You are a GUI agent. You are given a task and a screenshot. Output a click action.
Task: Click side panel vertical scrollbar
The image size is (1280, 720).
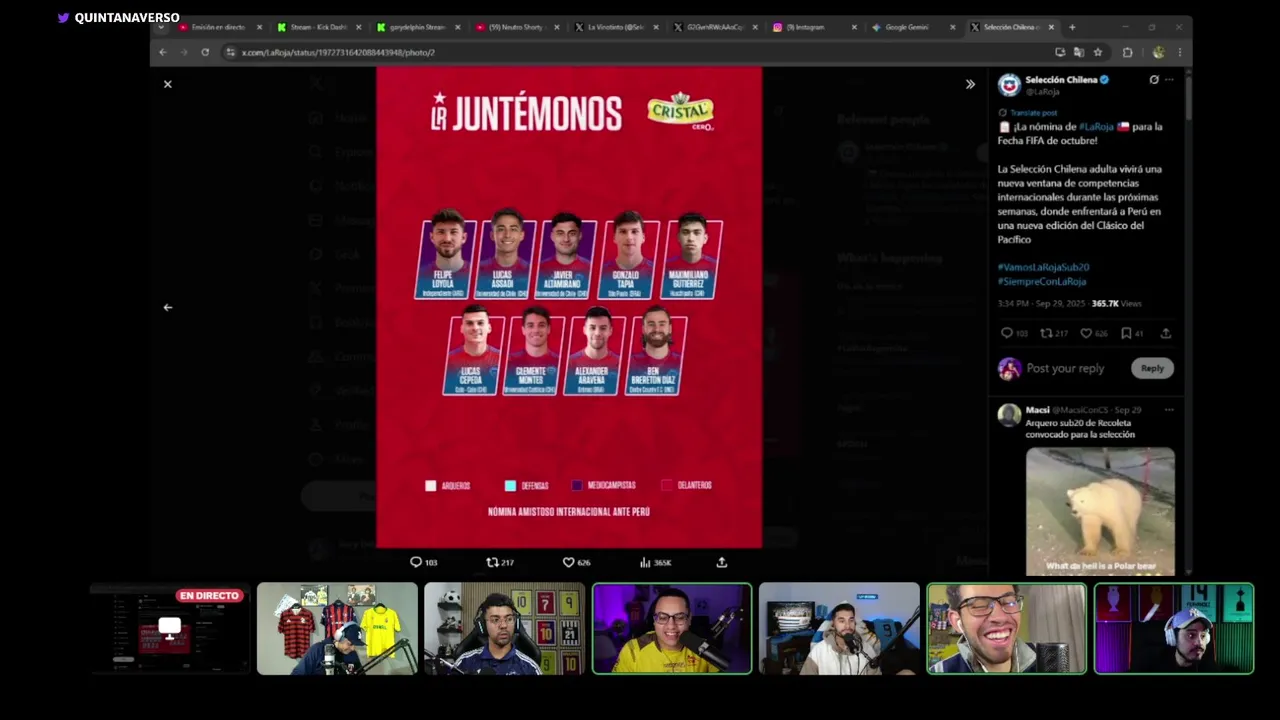pos(1188,98)
